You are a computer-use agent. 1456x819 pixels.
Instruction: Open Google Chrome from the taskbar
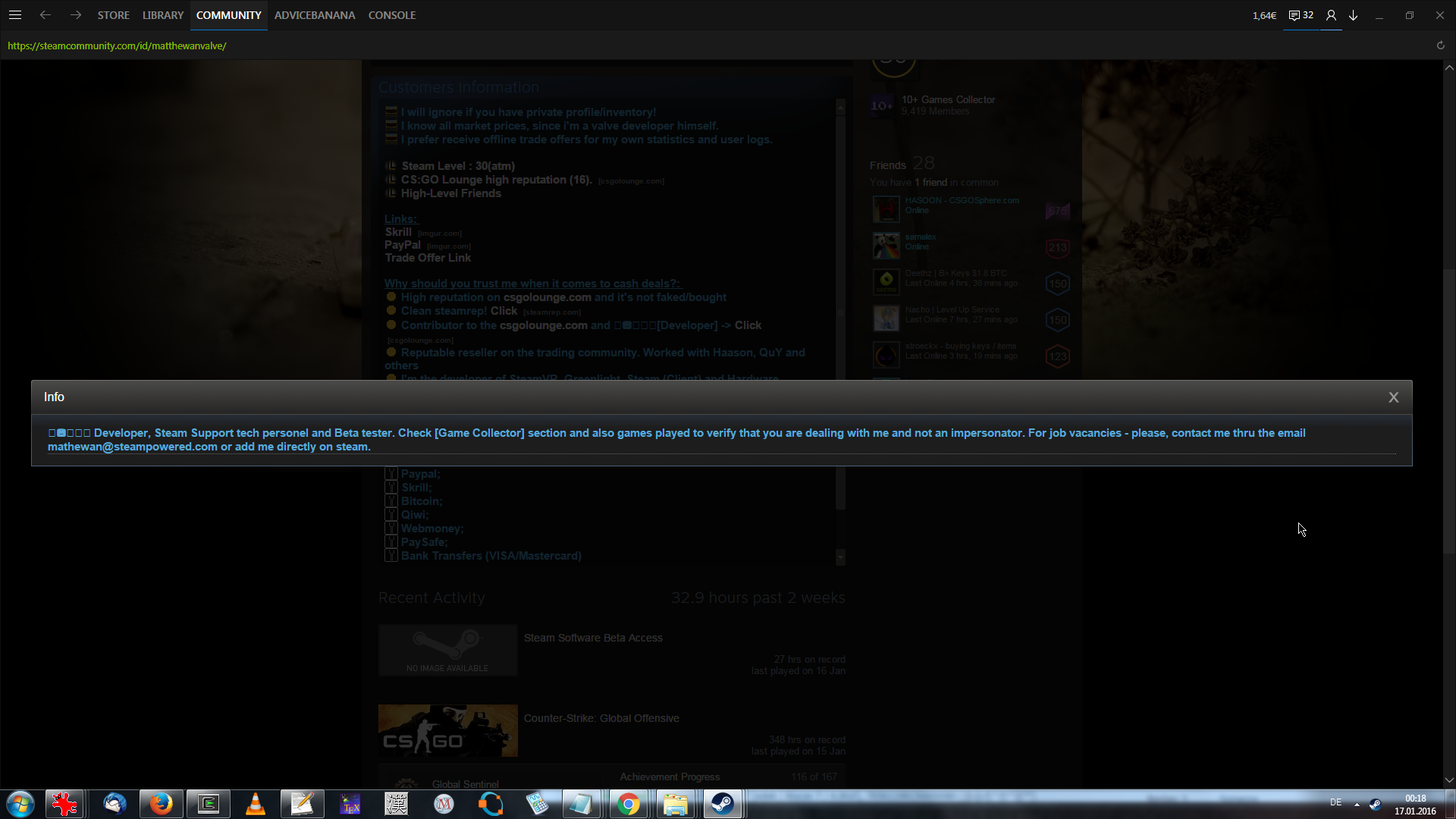tap(628, 803)
